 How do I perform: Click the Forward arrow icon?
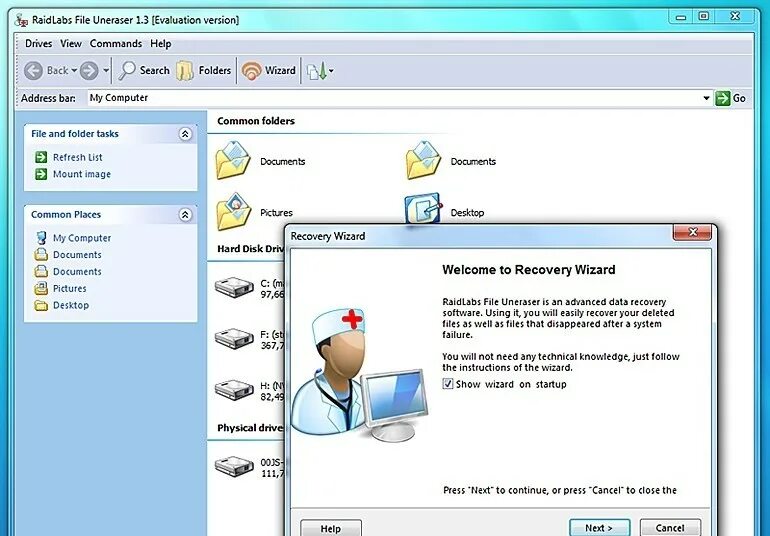(89, 71)
